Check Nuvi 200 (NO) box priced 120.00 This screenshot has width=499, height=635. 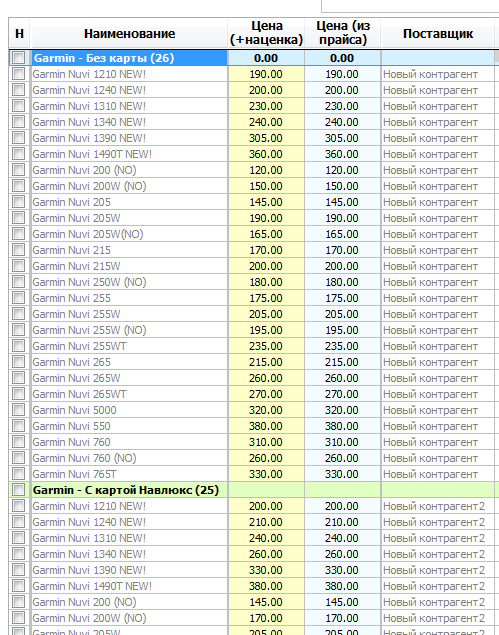(19, 170)
